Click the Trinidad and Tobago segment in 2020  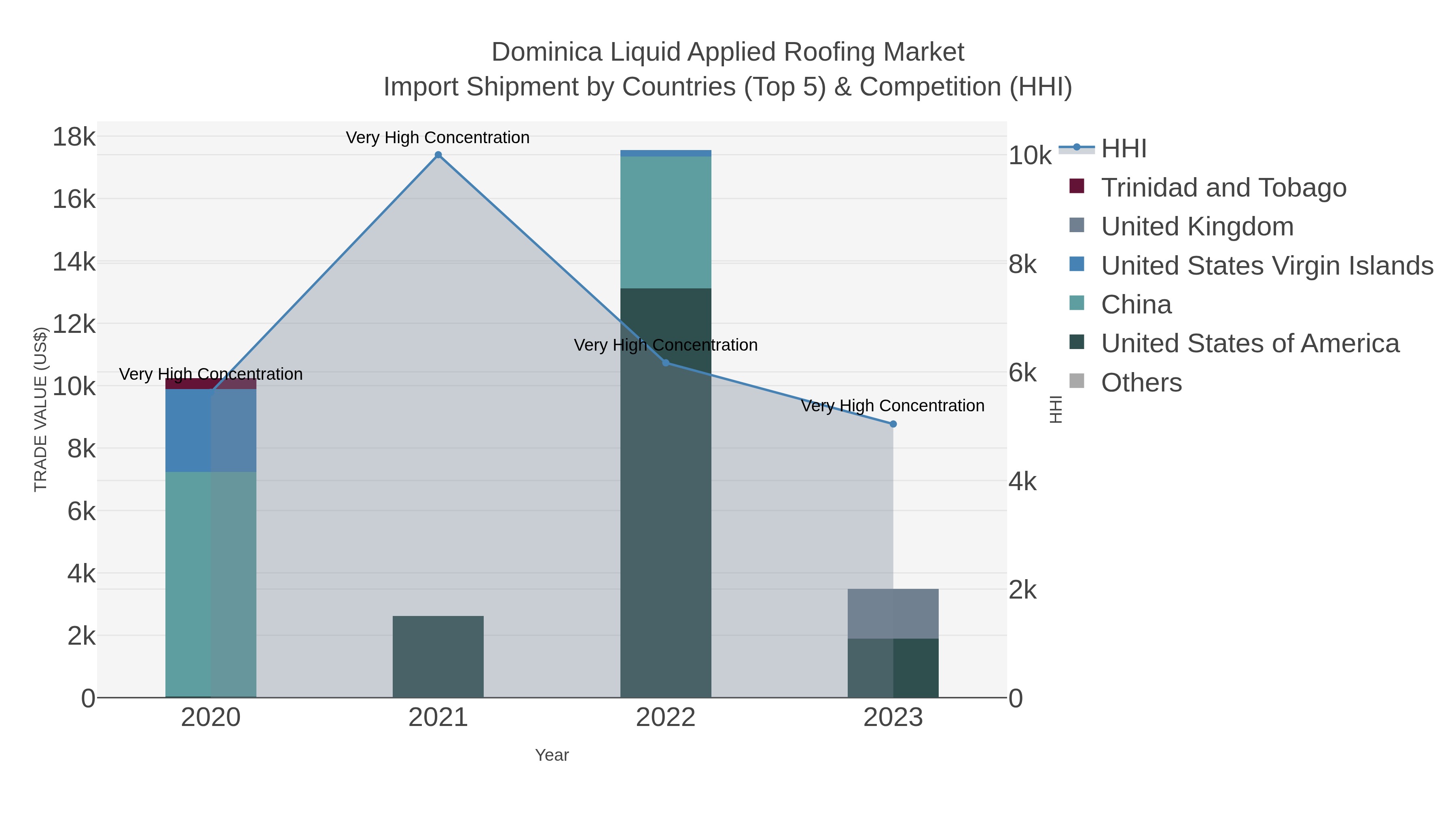point(211,384)
